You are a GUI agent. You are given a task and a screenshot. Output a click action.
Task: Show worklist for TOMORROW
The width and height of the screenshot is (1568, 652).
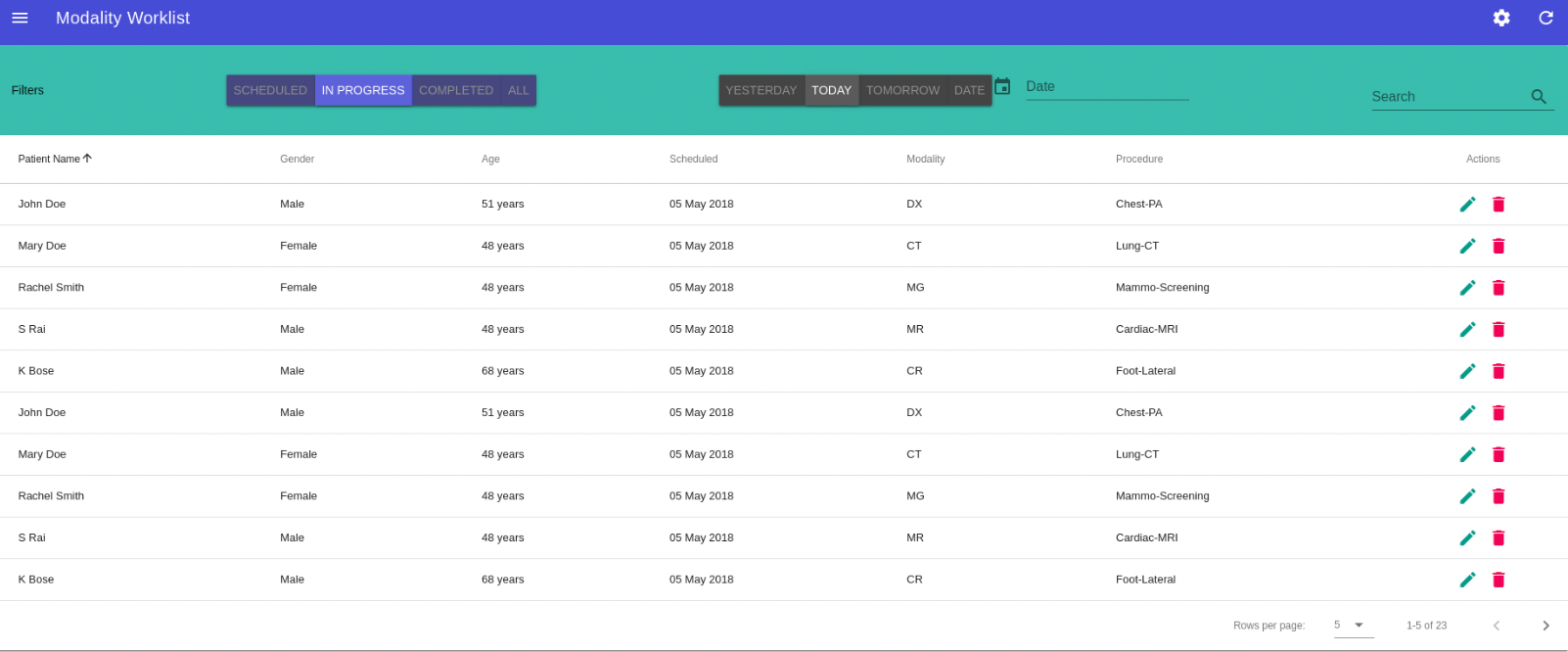pos(902,90)
